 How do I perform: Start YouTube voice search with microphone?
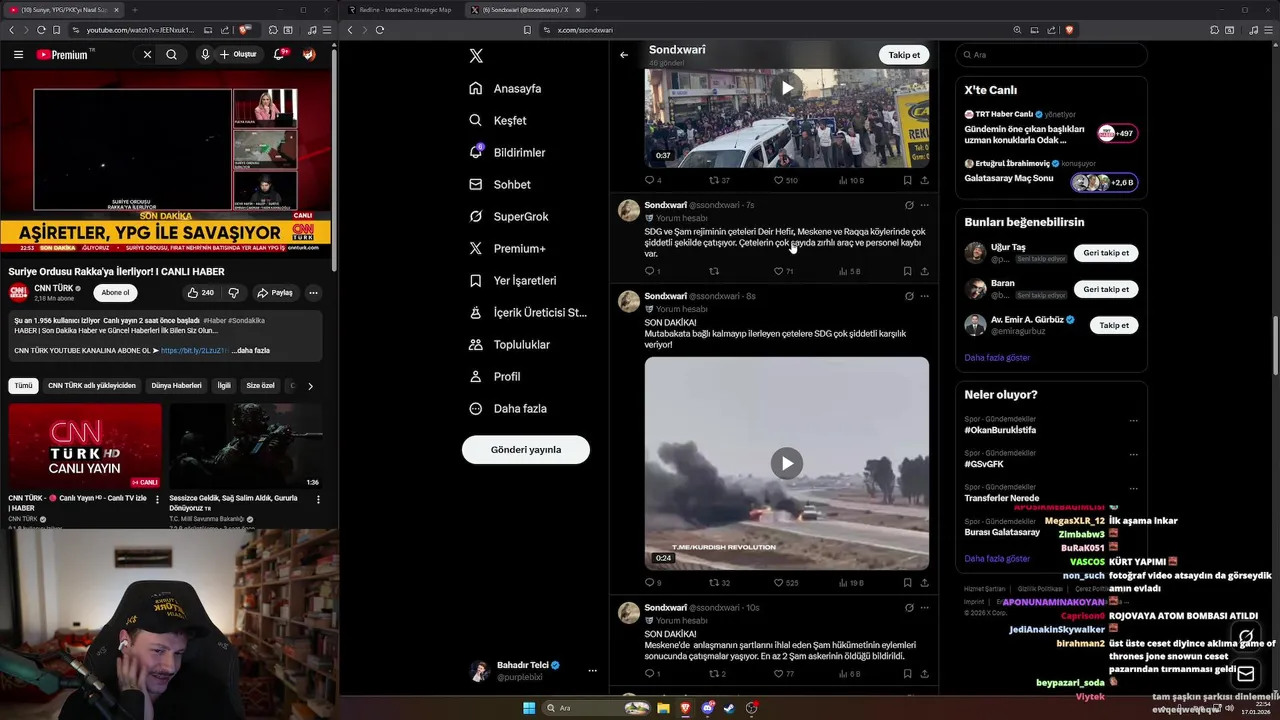pyautogui.click(x=205, y=55)
